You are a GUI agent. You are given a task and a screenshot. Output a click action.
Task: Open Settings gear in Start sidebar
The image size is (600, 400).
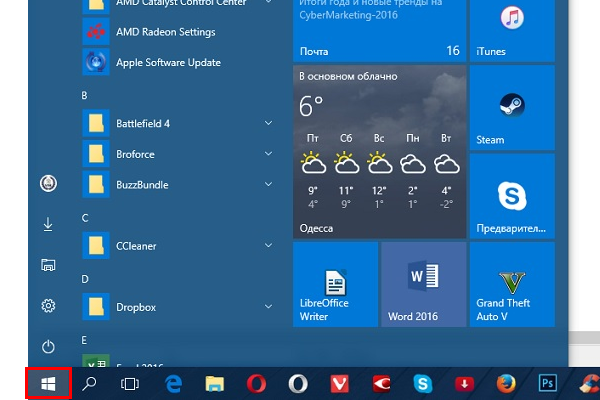pos(48,306)
